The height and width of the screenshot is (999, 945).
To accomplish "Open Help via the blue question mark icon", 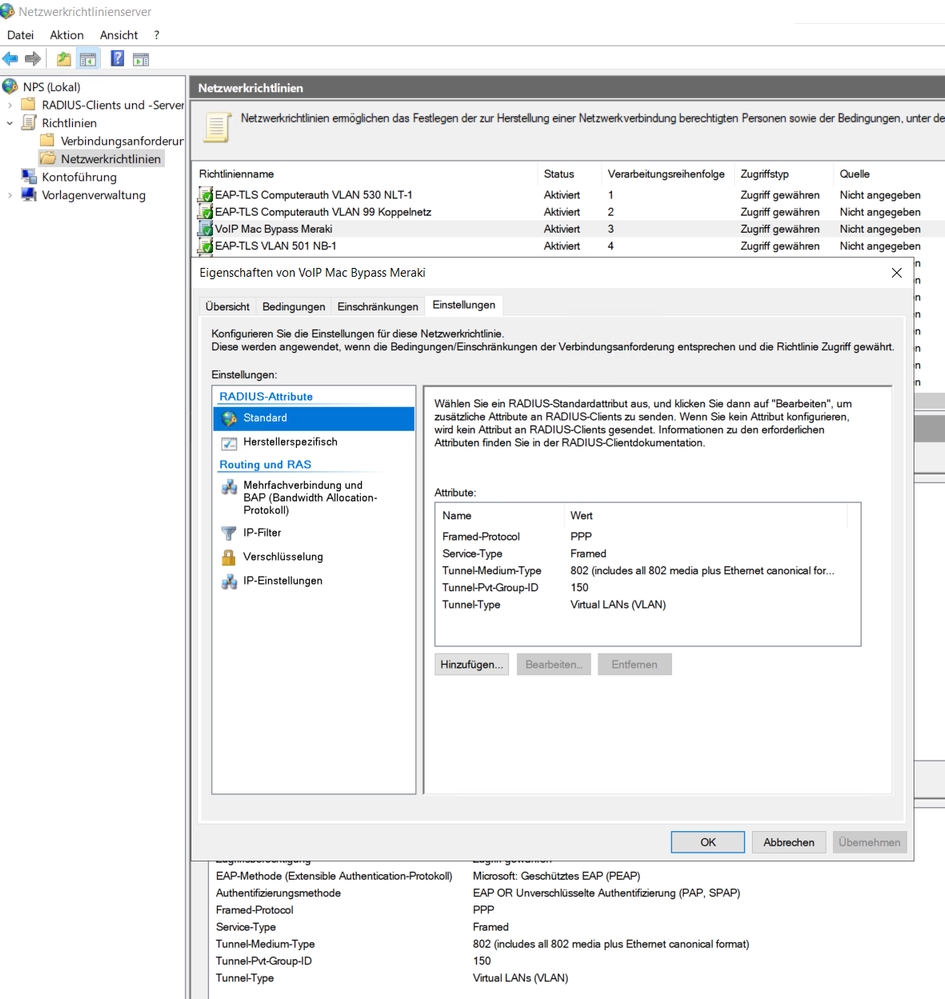I will 117,60.
